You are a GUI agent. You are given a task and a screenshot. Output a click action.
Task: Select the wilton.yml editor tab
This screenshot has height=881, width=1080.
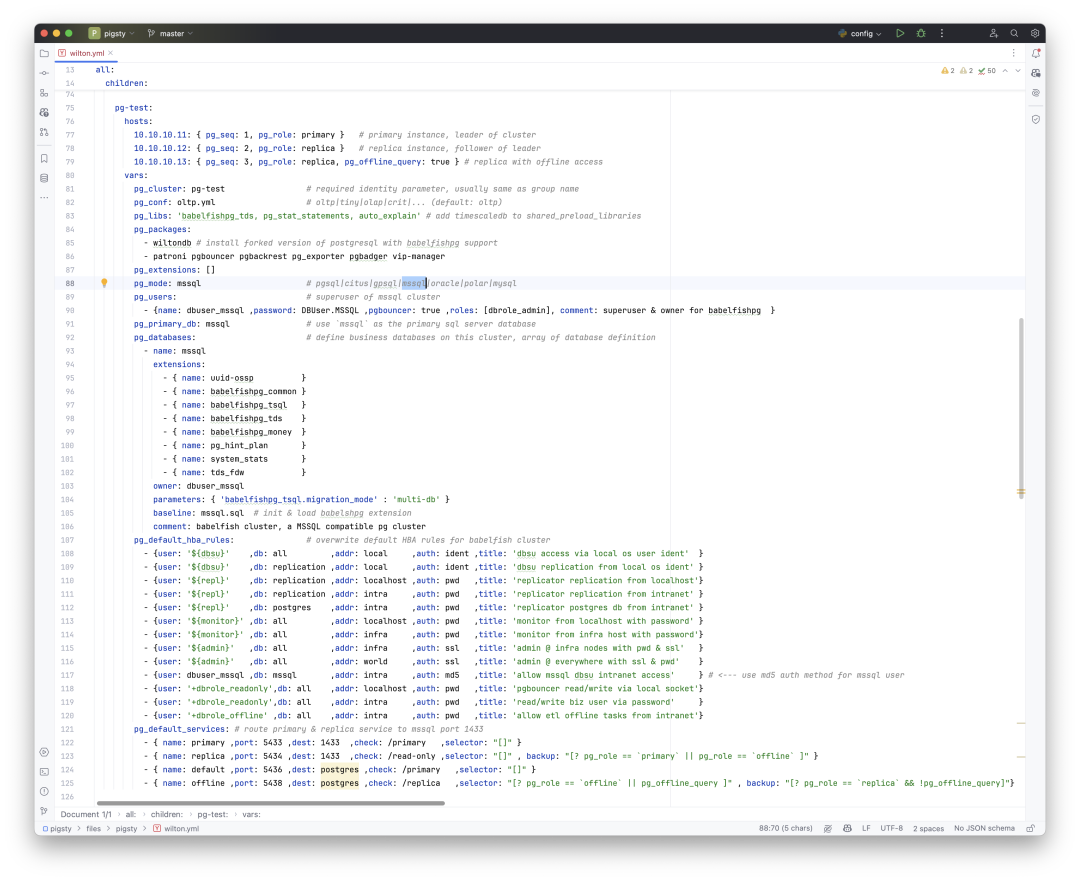(86, 53)
